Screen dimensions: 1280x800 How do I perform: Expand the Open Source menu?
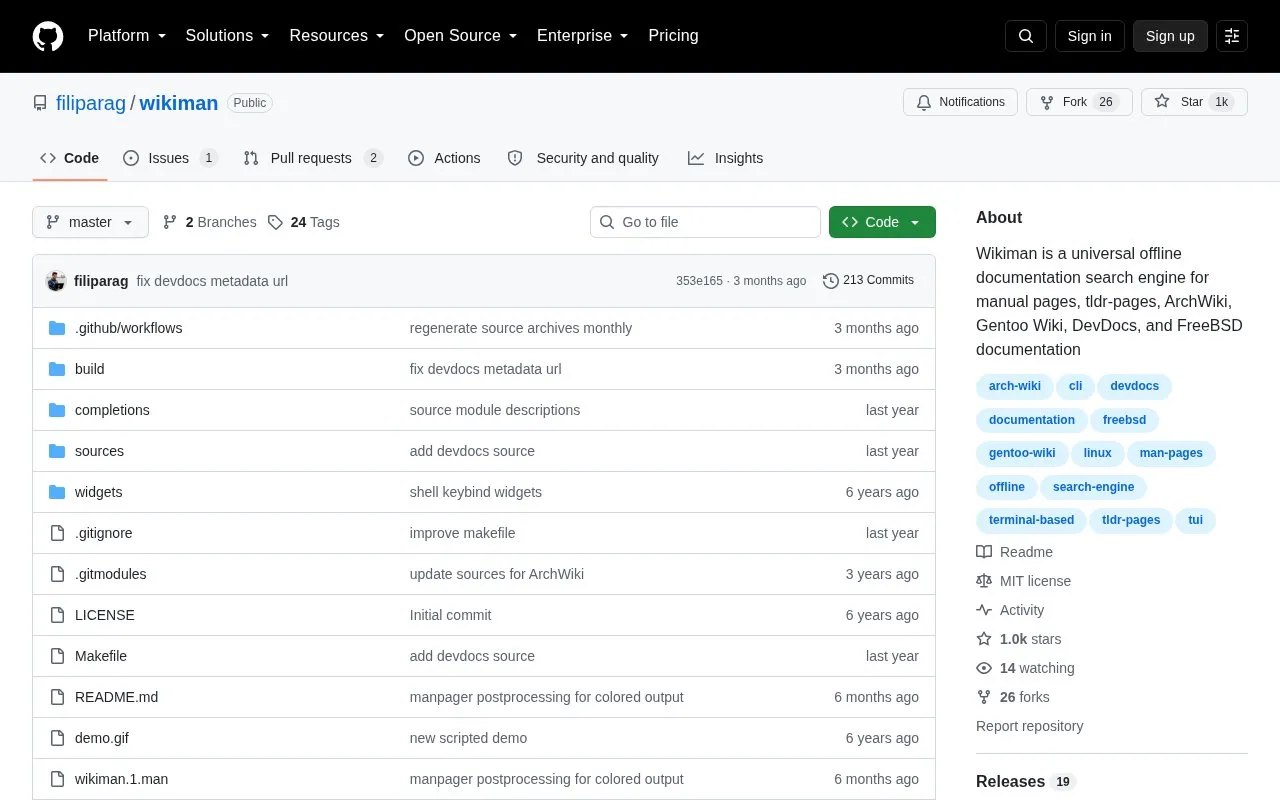click(x=460, y=36)
